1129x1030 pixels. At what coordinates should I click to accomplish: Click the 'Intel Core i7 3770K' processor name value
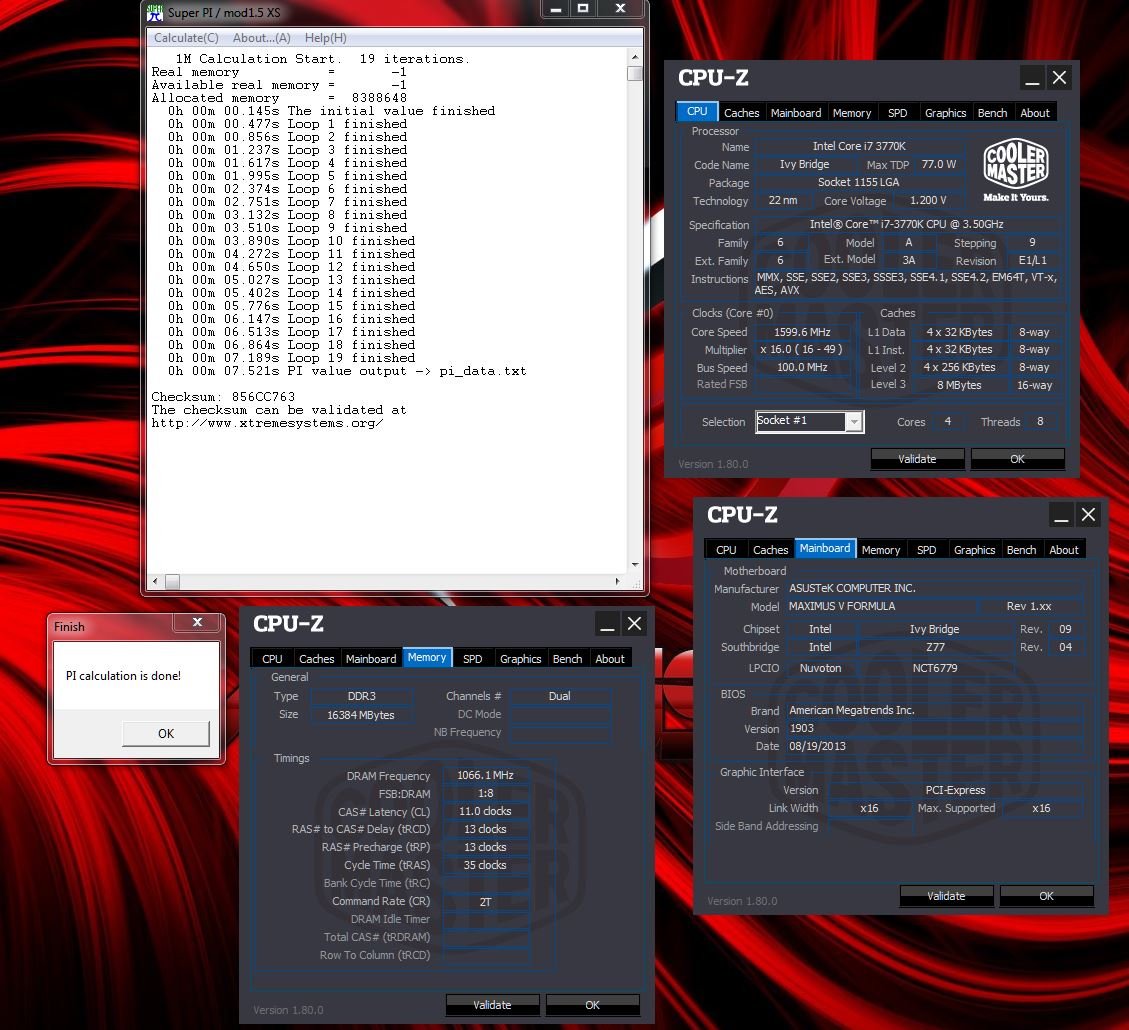tap(859, 146)
